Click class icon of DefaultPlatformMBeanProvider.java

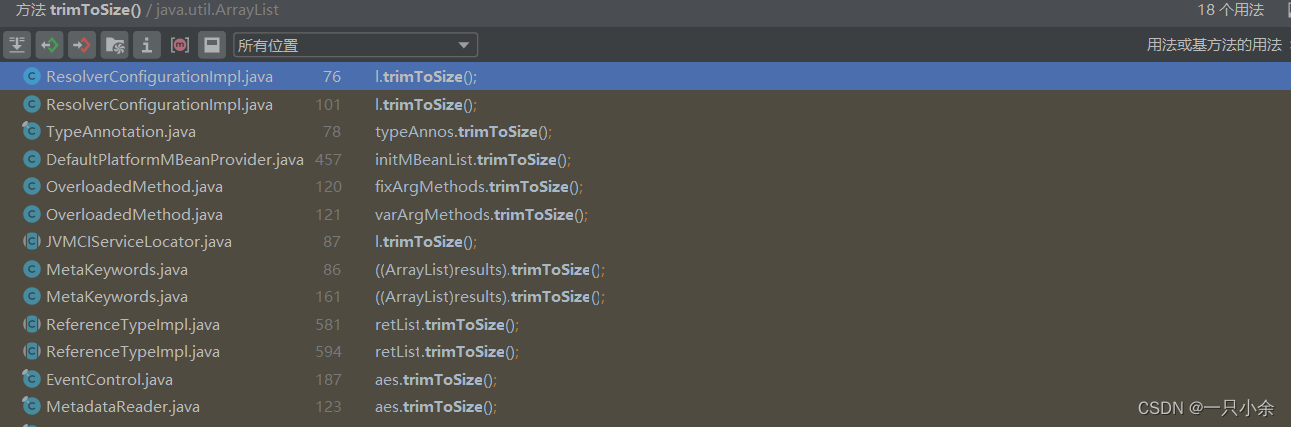coord(31,160)
